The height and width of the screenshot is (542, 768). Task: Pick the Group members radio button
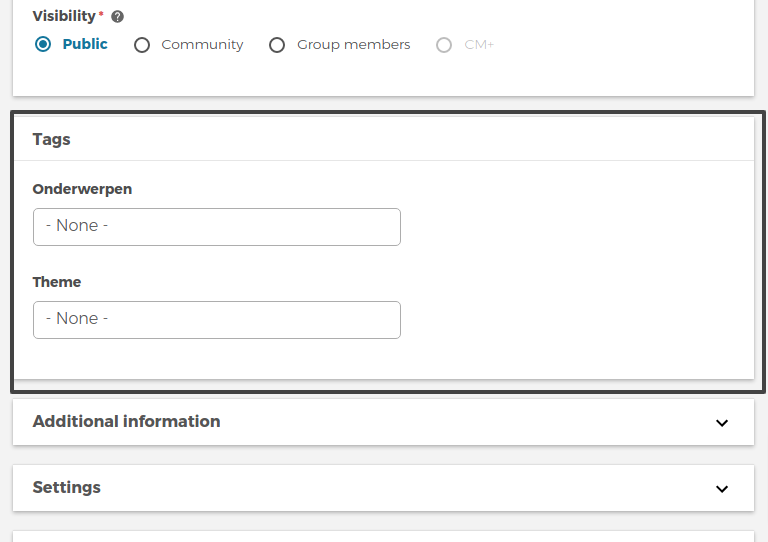(277, 45)
